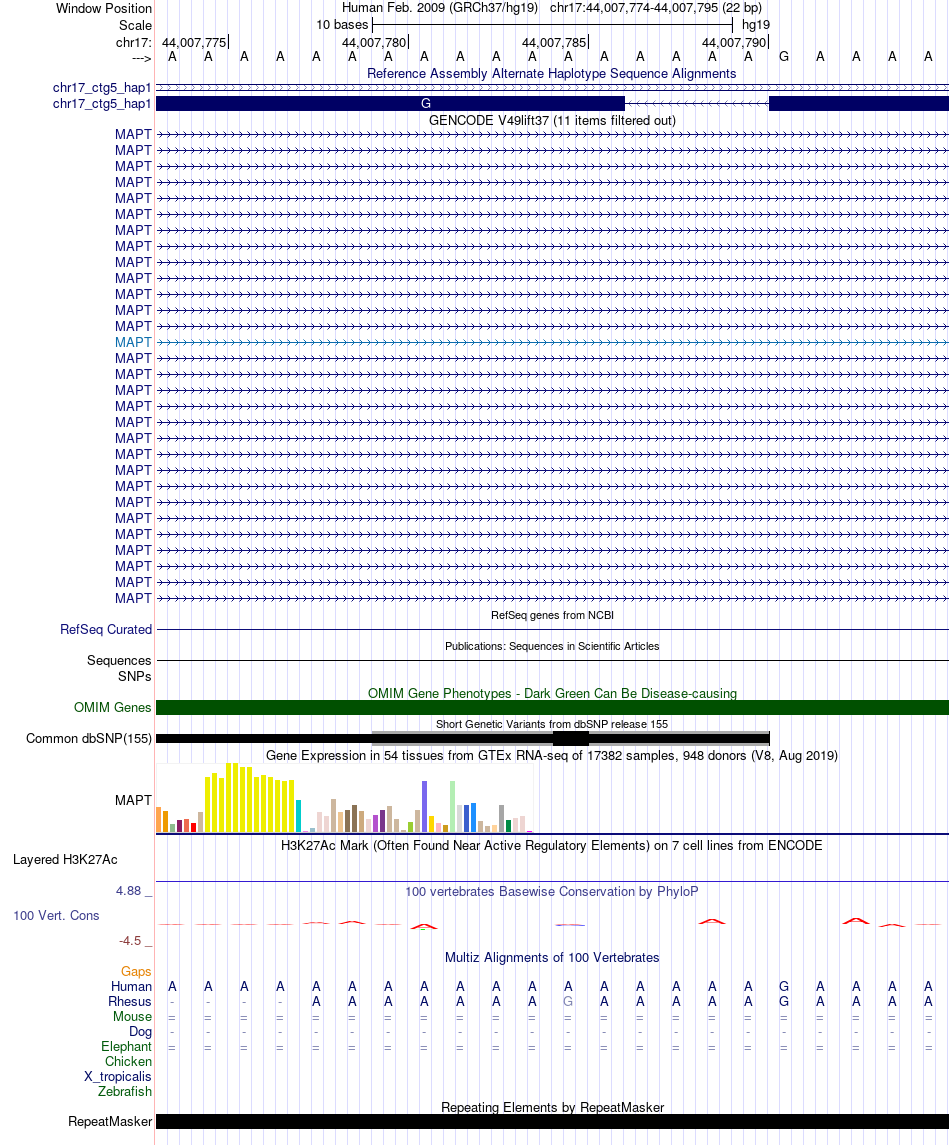Click the -4.5 conservation axis minimum value
950x1145 pixels.
tap(130, 941)
